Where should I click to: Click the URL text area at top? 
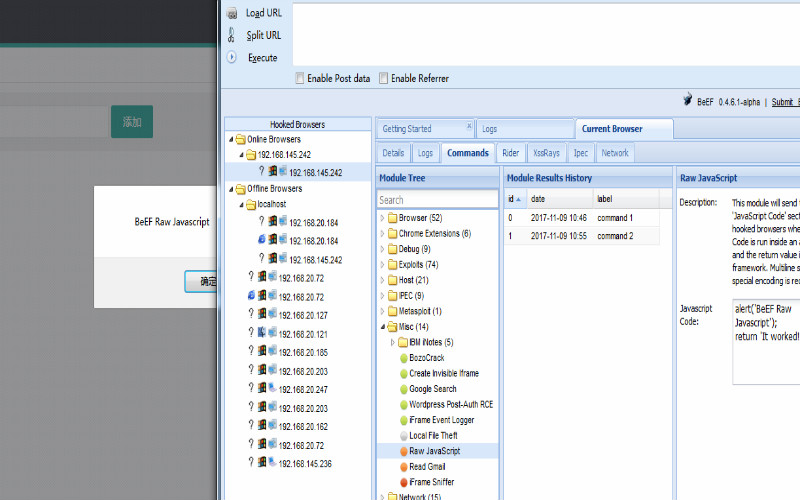click(x=546, y=35)
